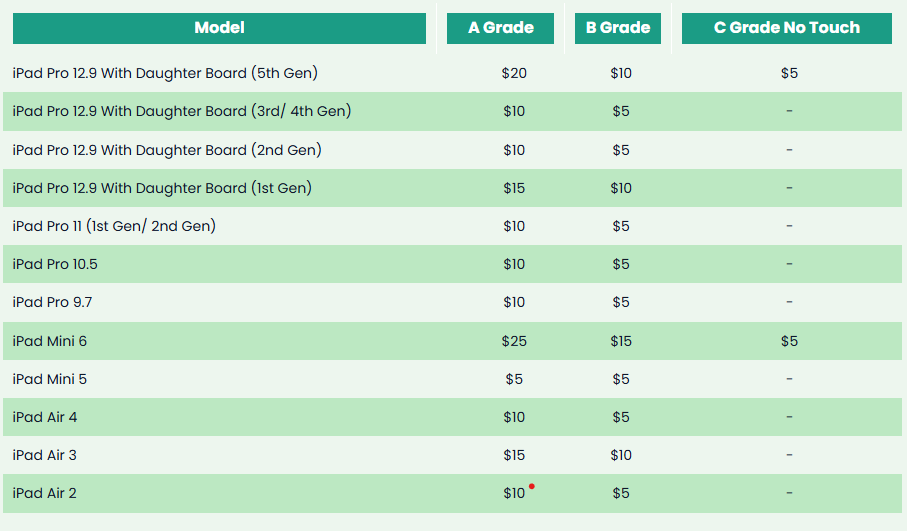Click the $20 A Grade price for 5th Gen
Viewport: 907px width, 531px height.
(514, 73)
